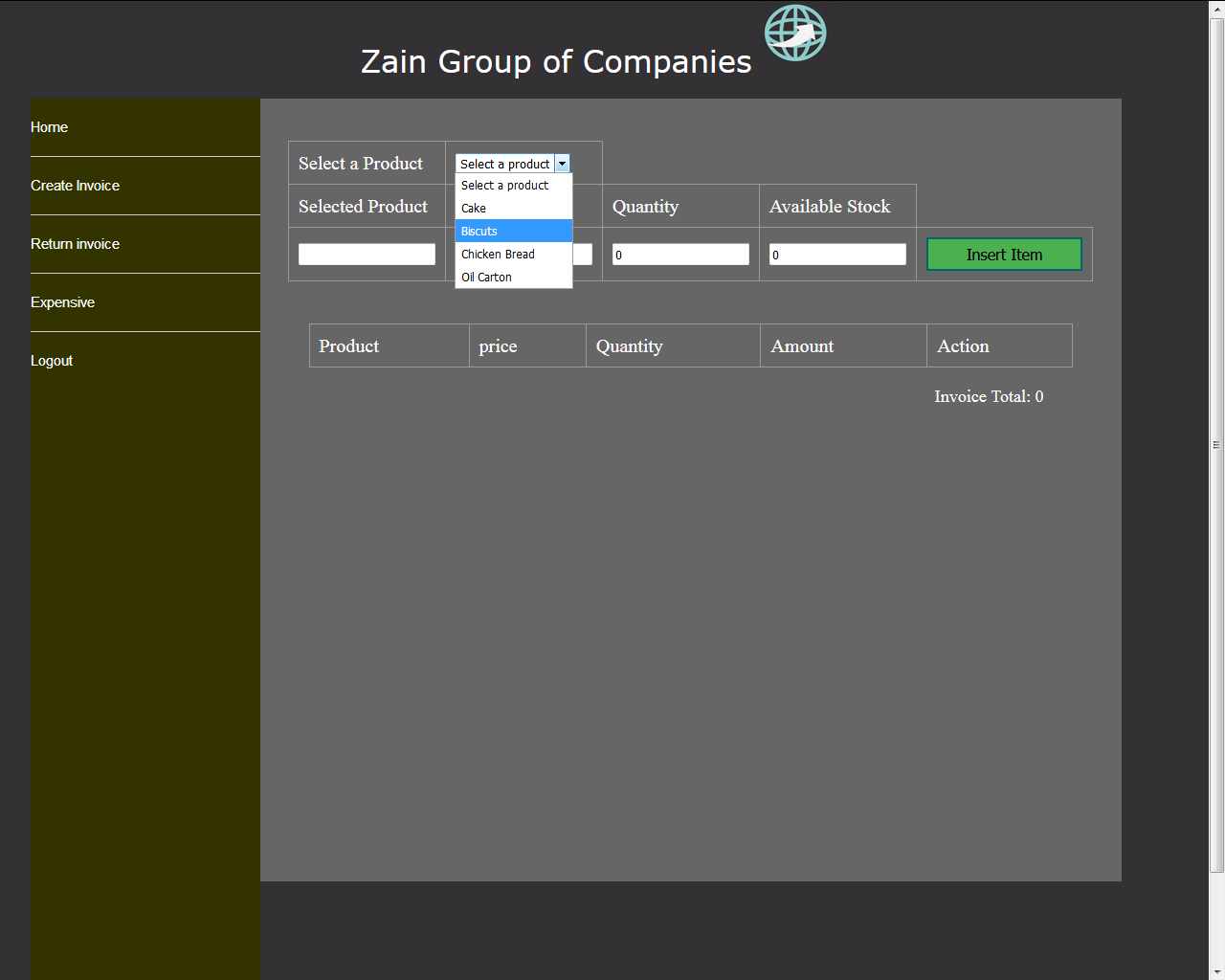Viewport: 1225px width, 980px height.
Task: Click the 'Zain Group of Companies' title
Action: 556,61
